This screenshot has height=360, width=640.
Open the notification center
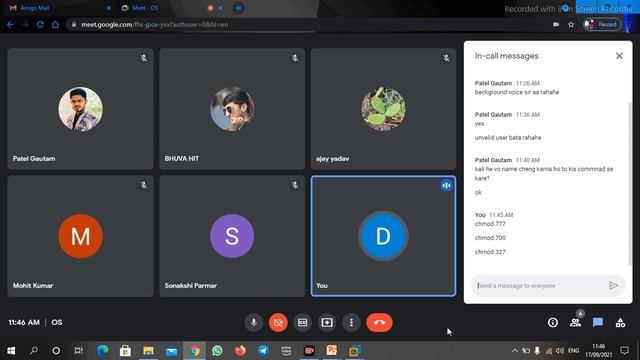(624, 351)
